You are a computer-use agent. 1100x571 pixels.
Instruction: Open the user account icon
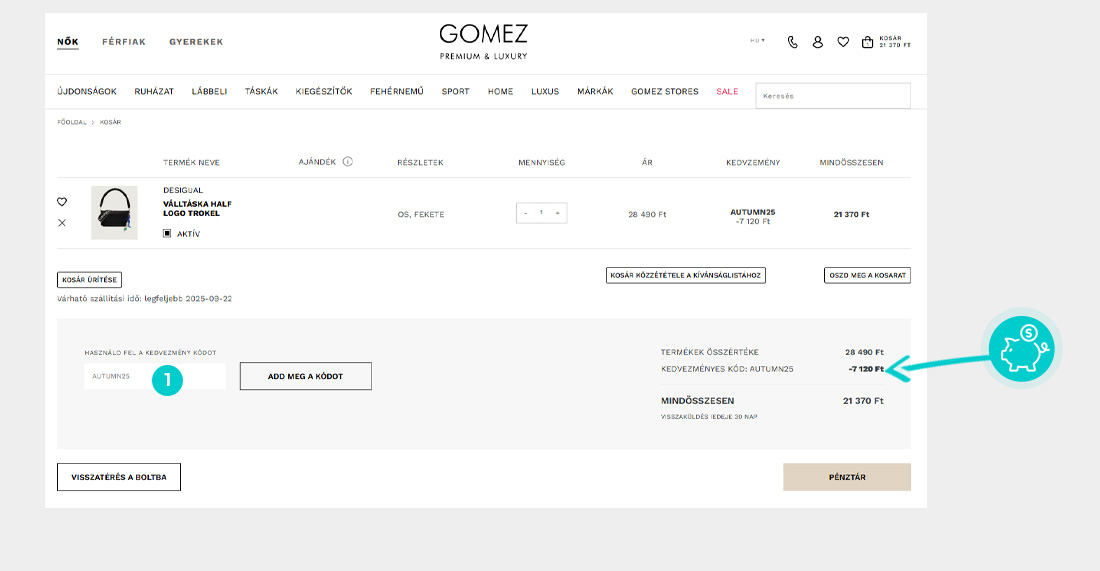coord(818,42)
